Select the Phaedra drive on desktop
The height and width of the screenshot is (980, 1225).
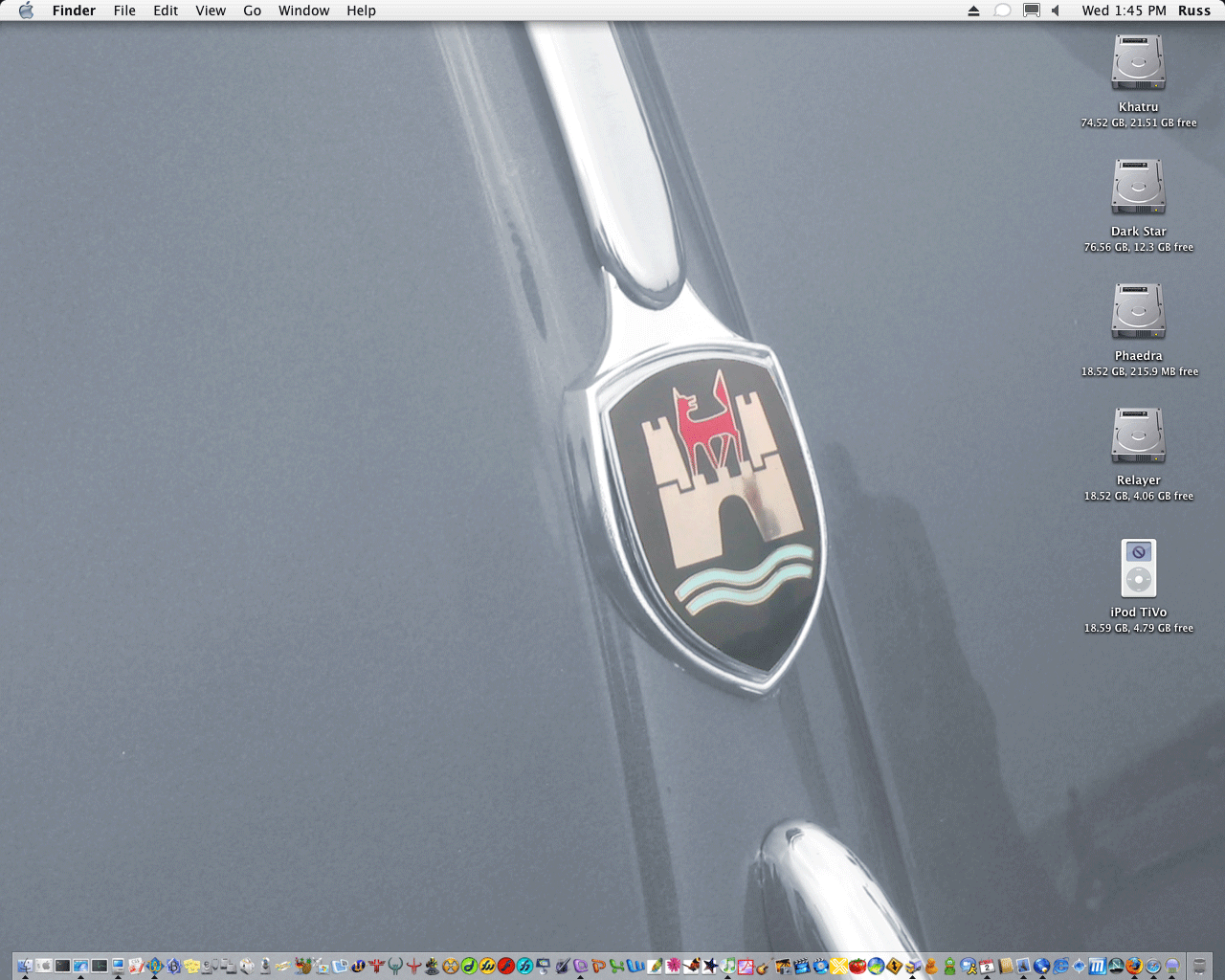coord(1138,311)
